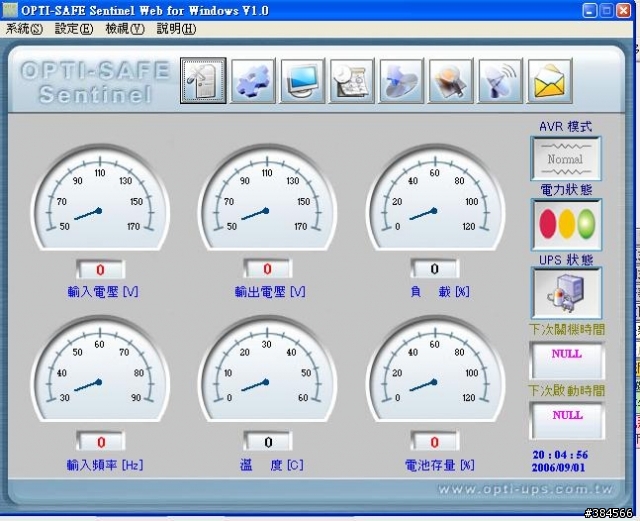Click the yellow envelope mail toolbar icon

tap(550, 80)
